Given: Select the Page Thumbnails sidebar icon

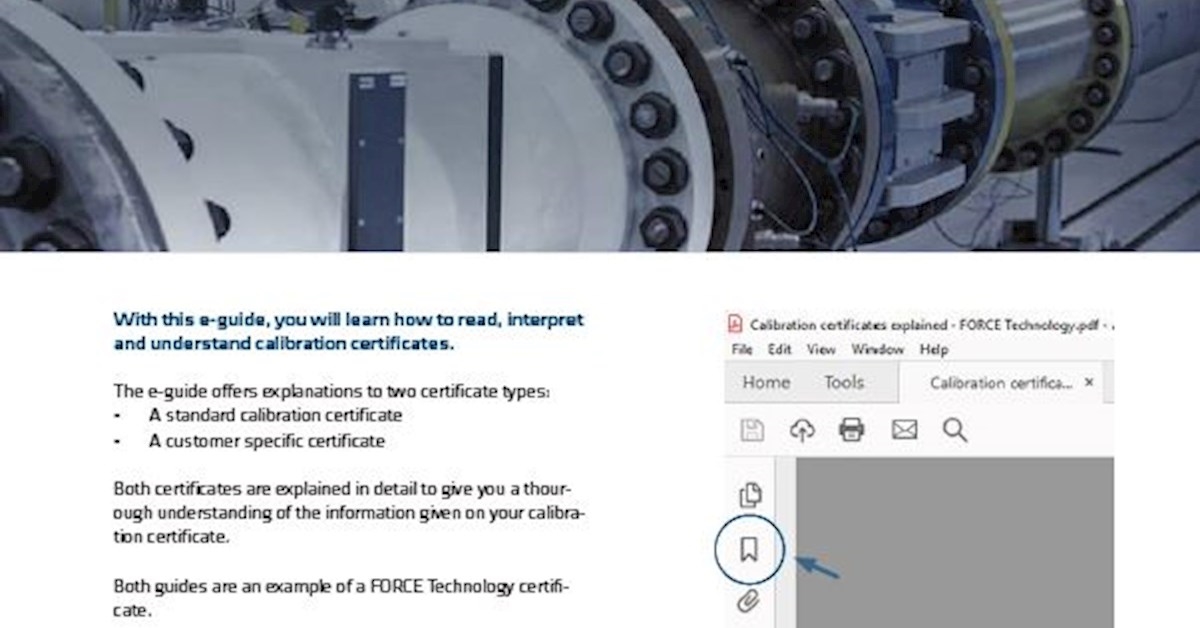Looking at the screenshot, I should tap(750, 494).
